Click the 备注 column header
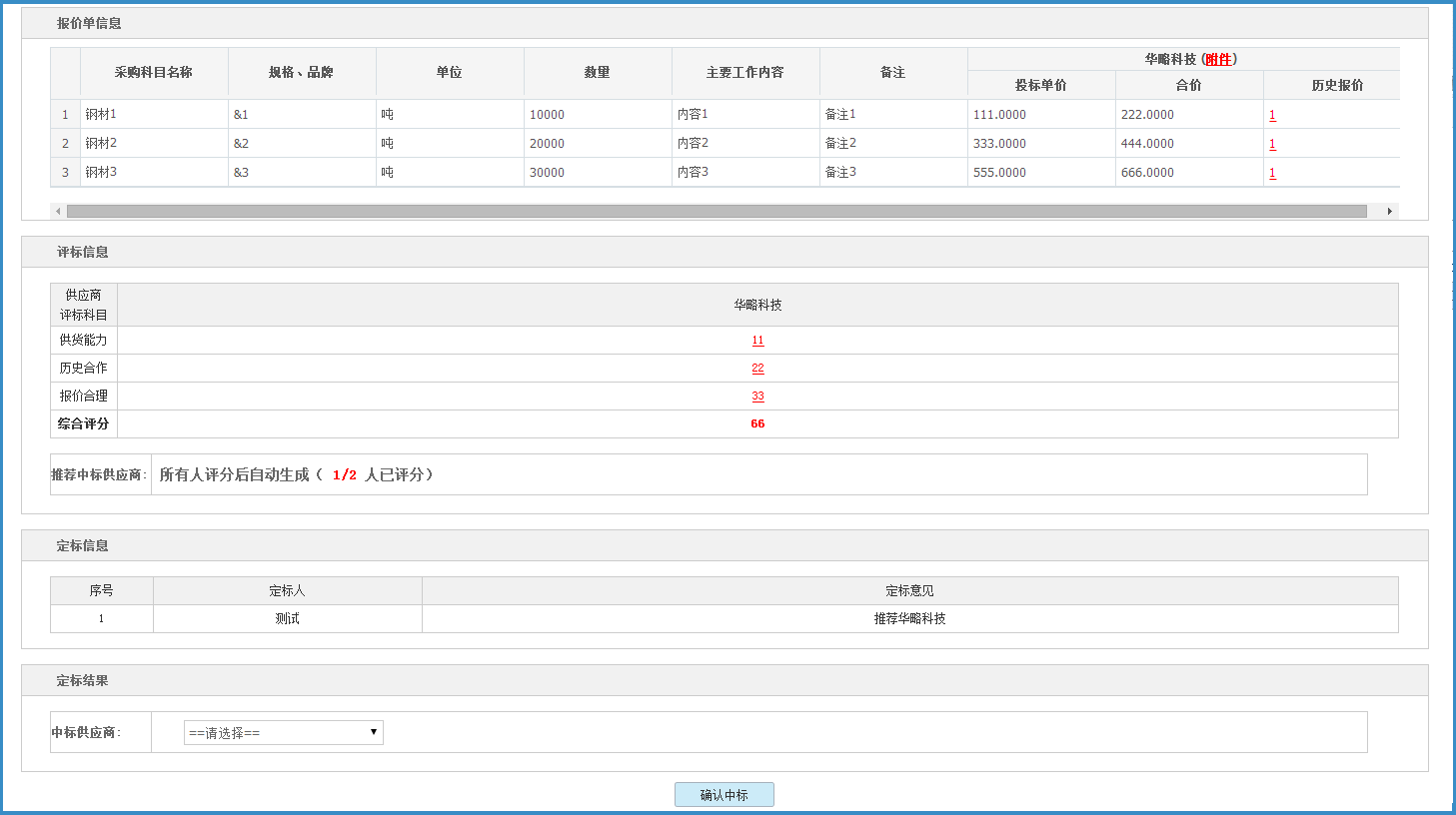This screenshot has width=1456, height=815. [893, 73]
